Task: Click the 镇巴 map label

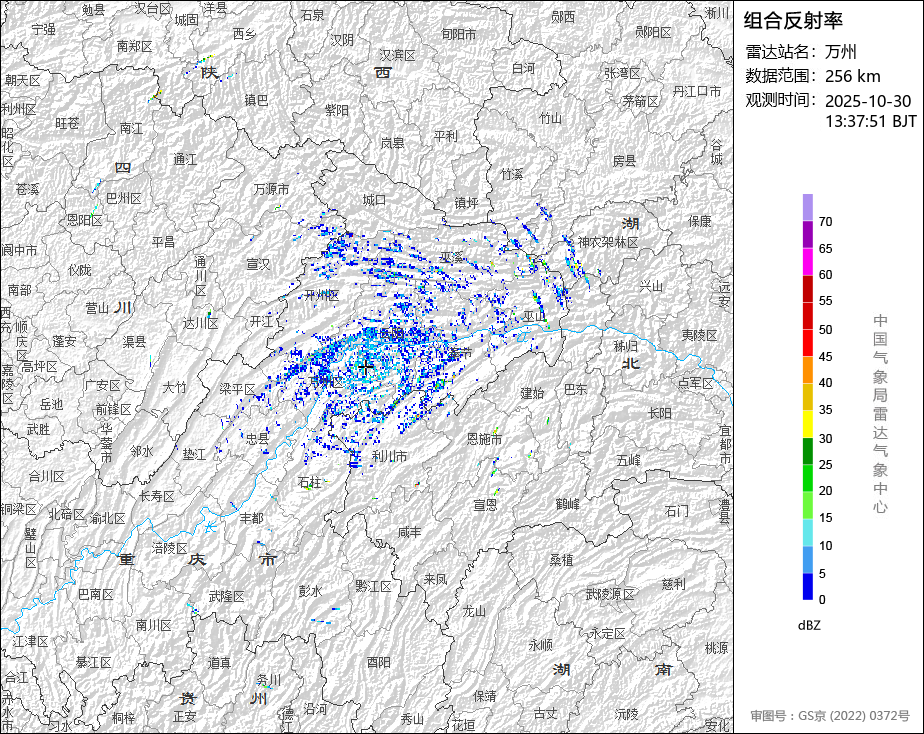Action: click(256, 101)
